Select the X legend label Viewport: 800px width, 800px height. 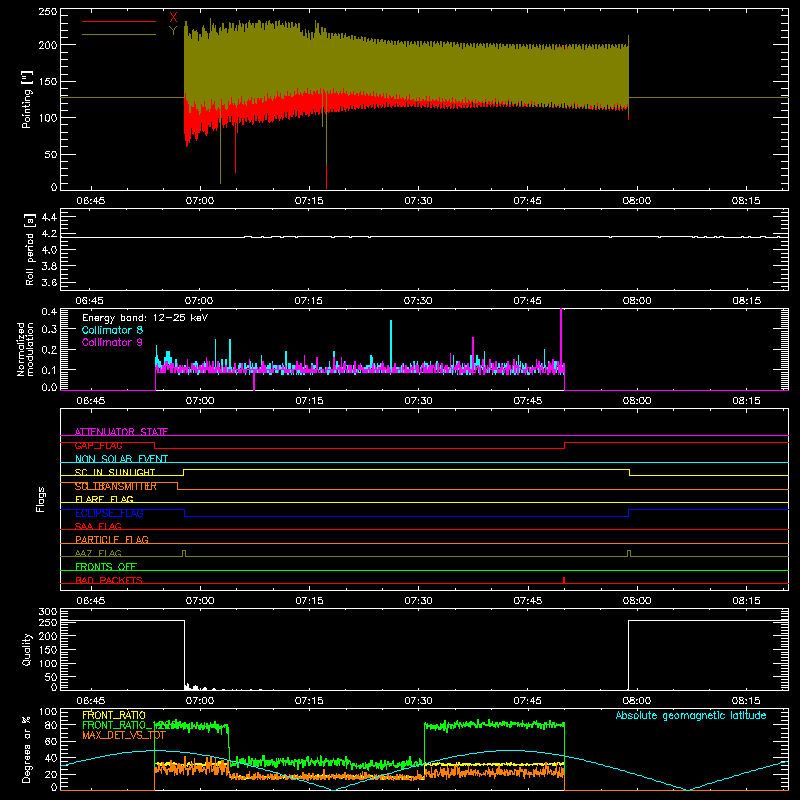tap(173, 18)
